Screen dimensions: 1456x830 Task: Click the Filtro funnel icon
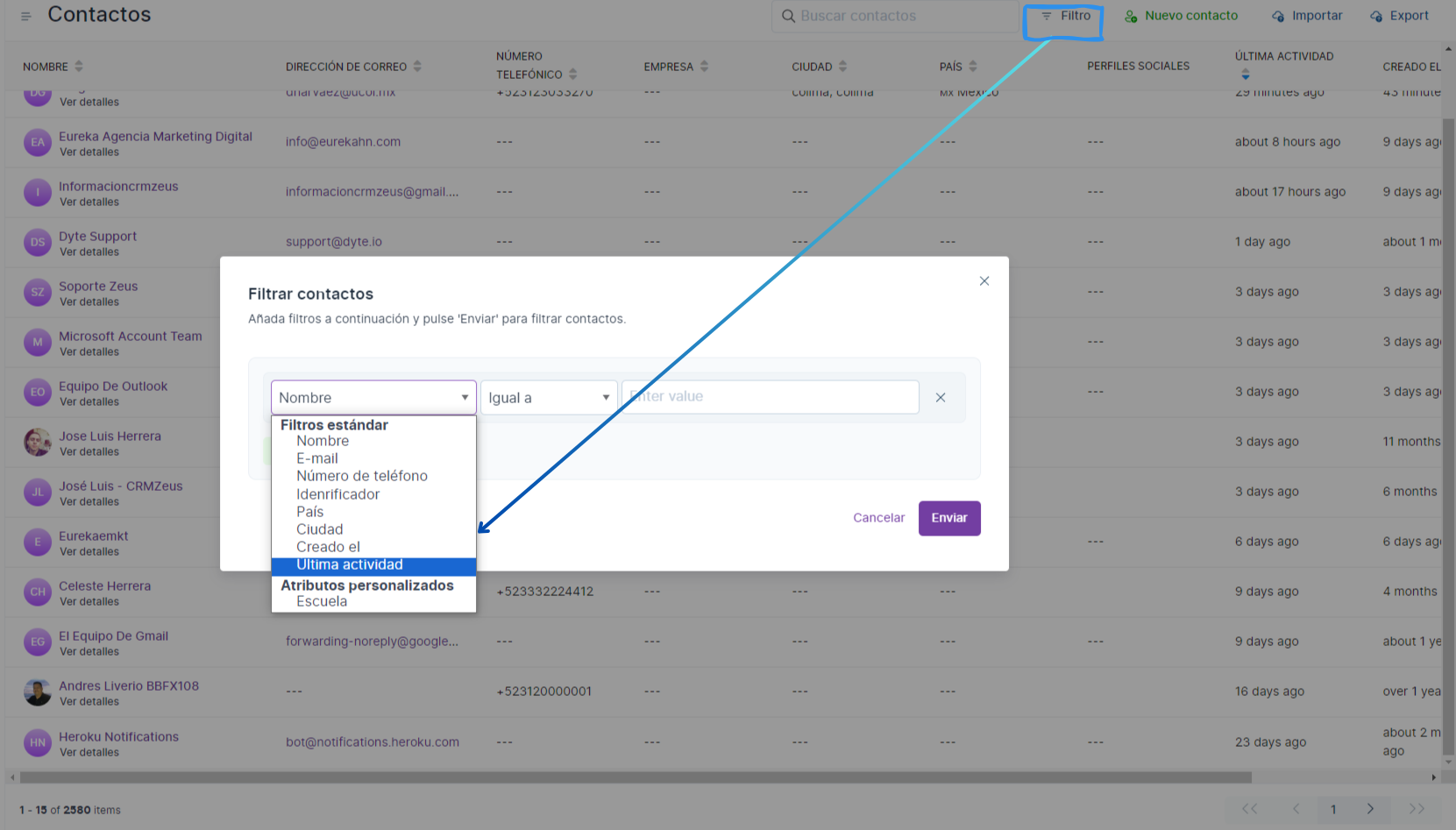(1046, 16)
